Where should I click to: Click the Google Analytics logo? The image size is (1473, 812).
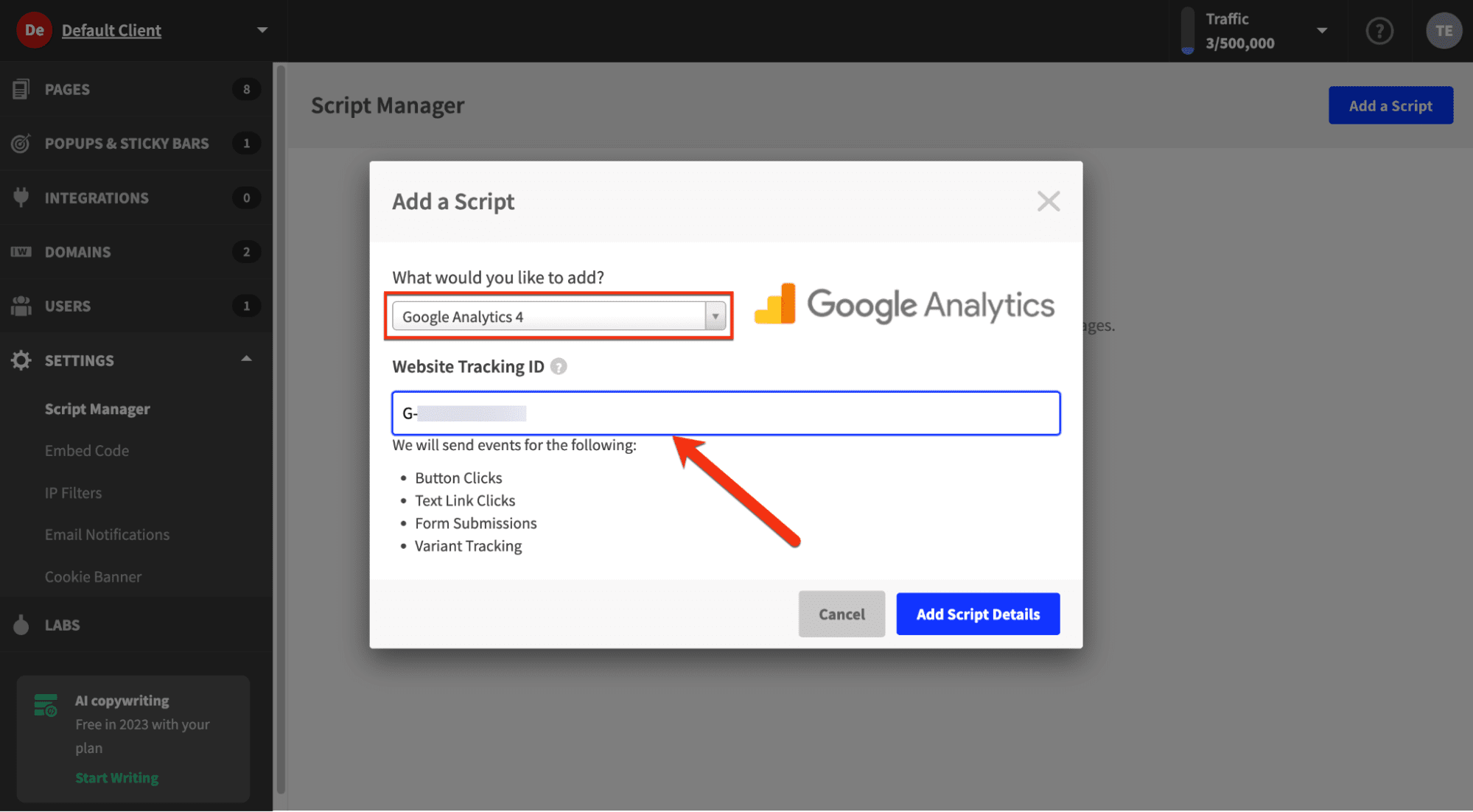tap(904, 304)
